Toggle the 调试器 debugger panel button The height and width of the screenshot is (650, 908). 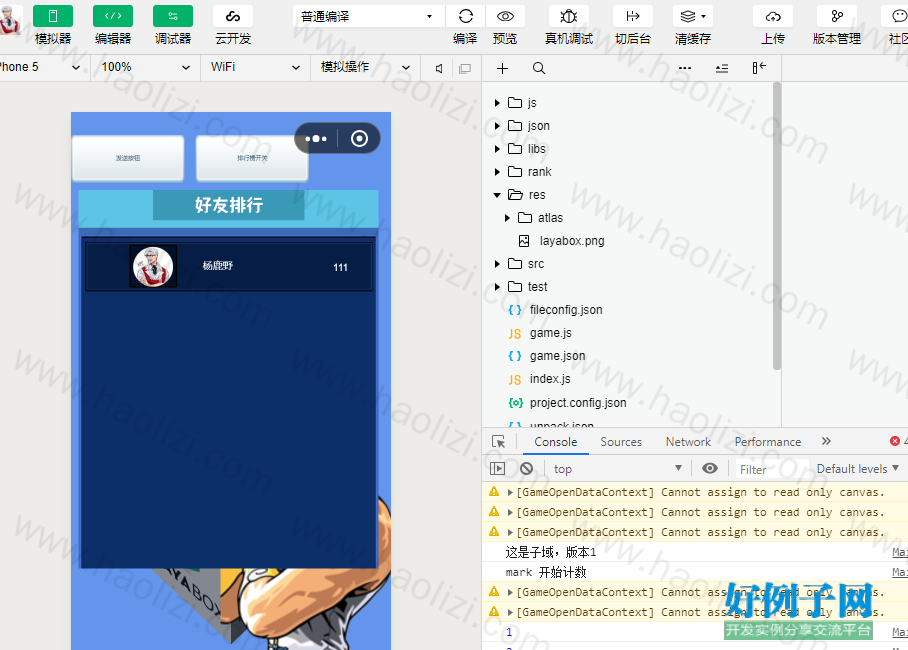173,16
